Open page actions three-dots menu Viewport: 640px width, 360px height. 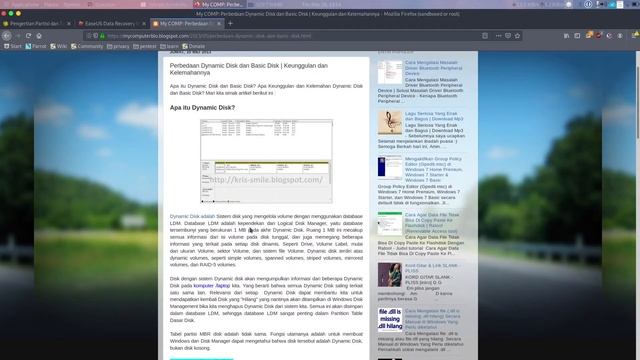(x=498, y=36)
